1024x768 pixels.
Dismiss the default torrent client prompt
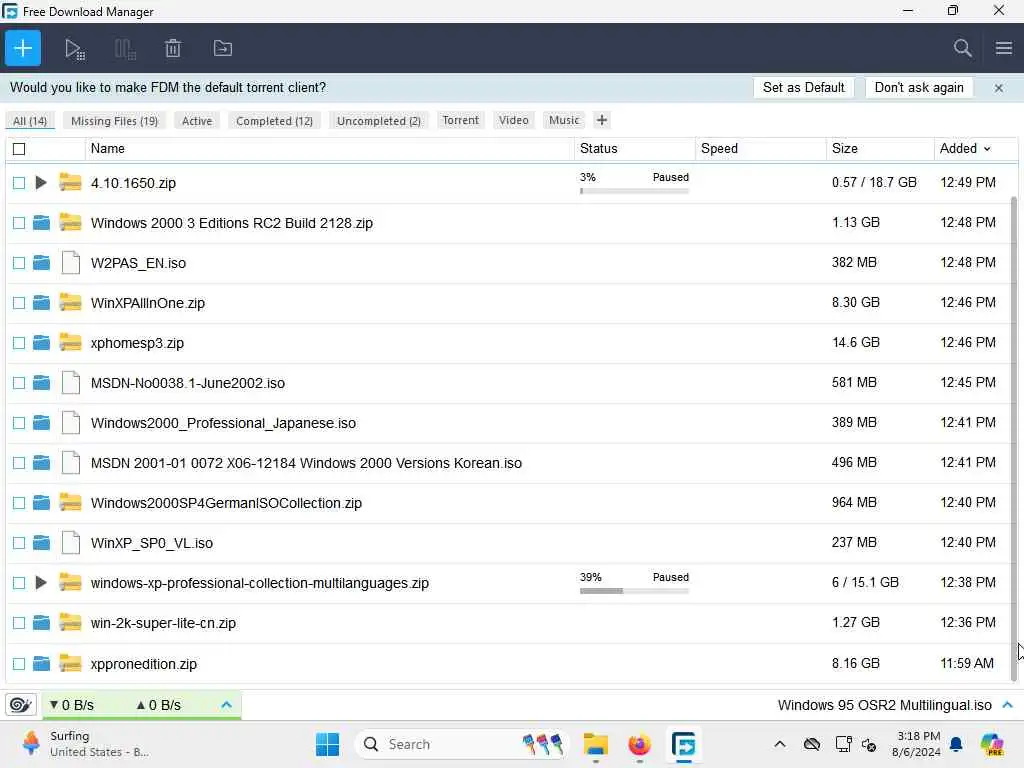999,88
